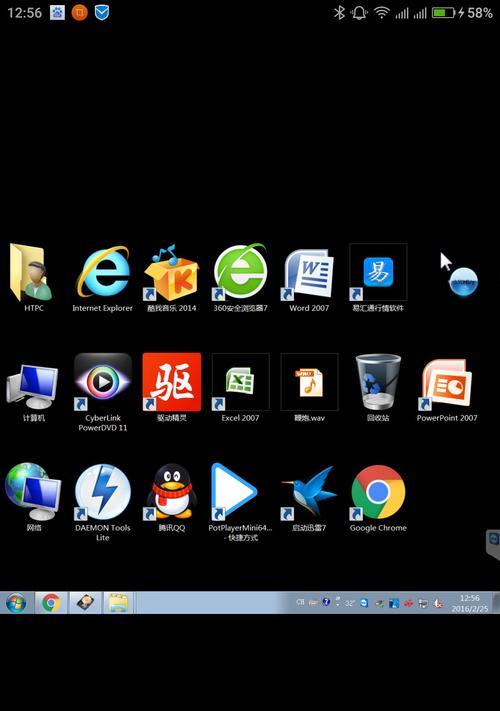Open the network status tray icon
500x711 pixels.
[x=423, y=604]
